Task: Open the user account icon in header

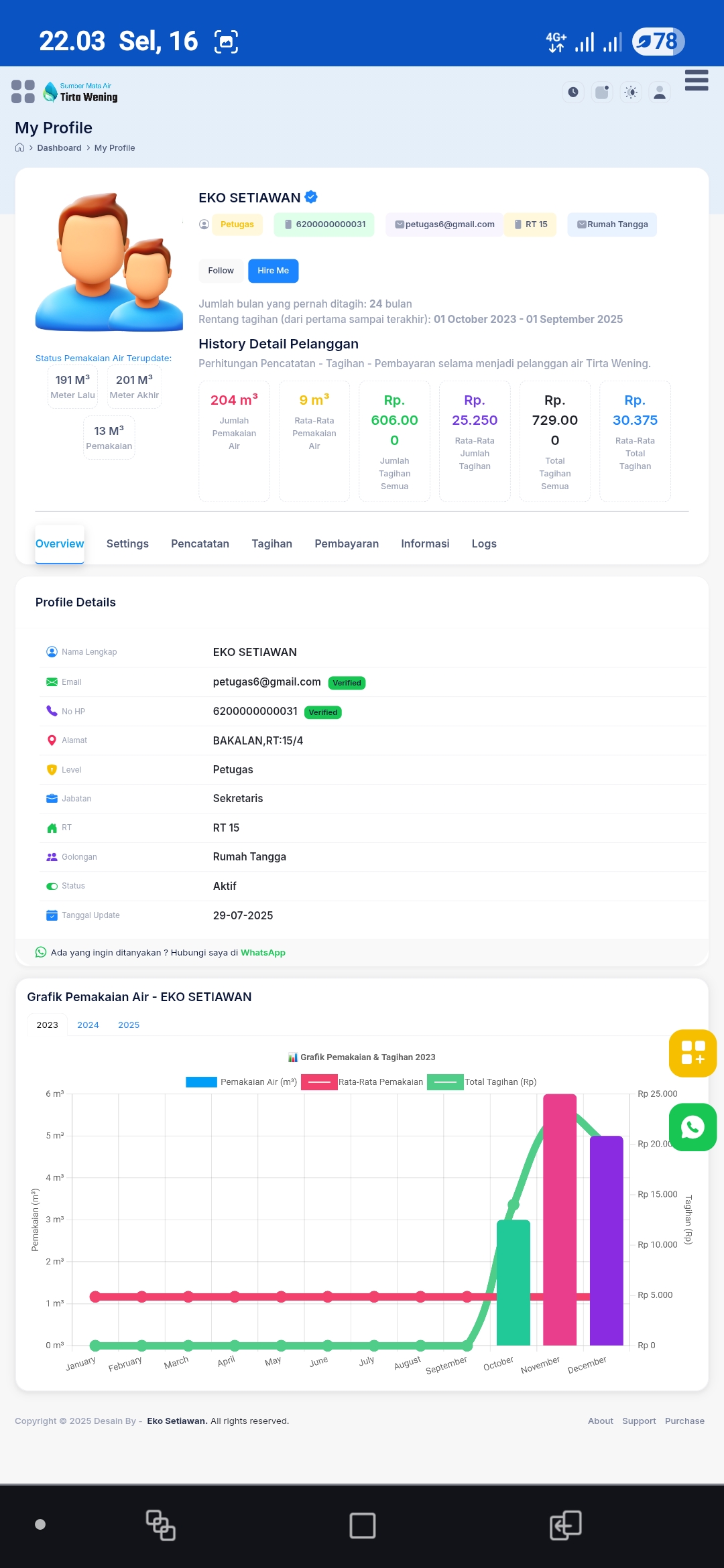Action: point(660,92)
